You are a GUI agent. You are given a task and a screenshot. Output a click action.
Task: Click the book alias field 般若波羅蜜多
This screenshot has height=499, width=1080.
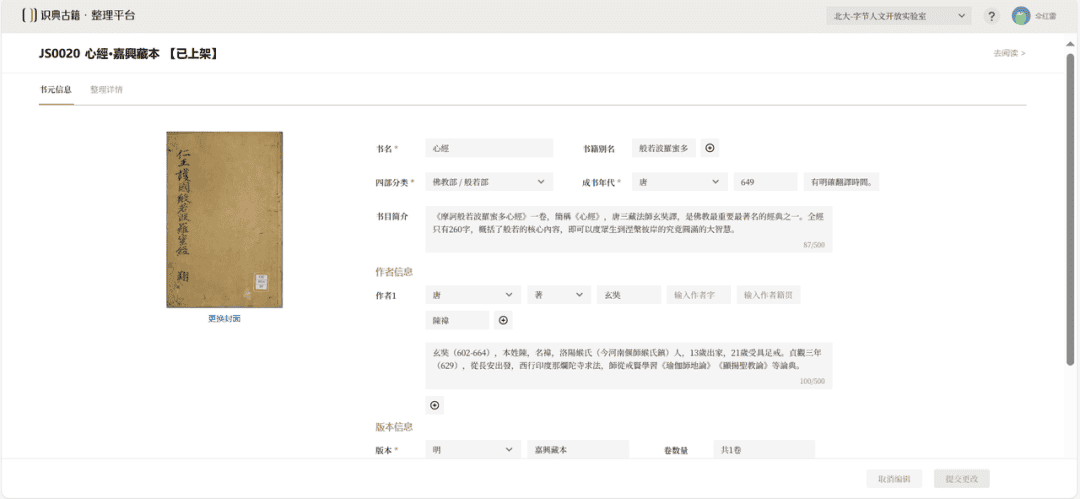[663, 147]
